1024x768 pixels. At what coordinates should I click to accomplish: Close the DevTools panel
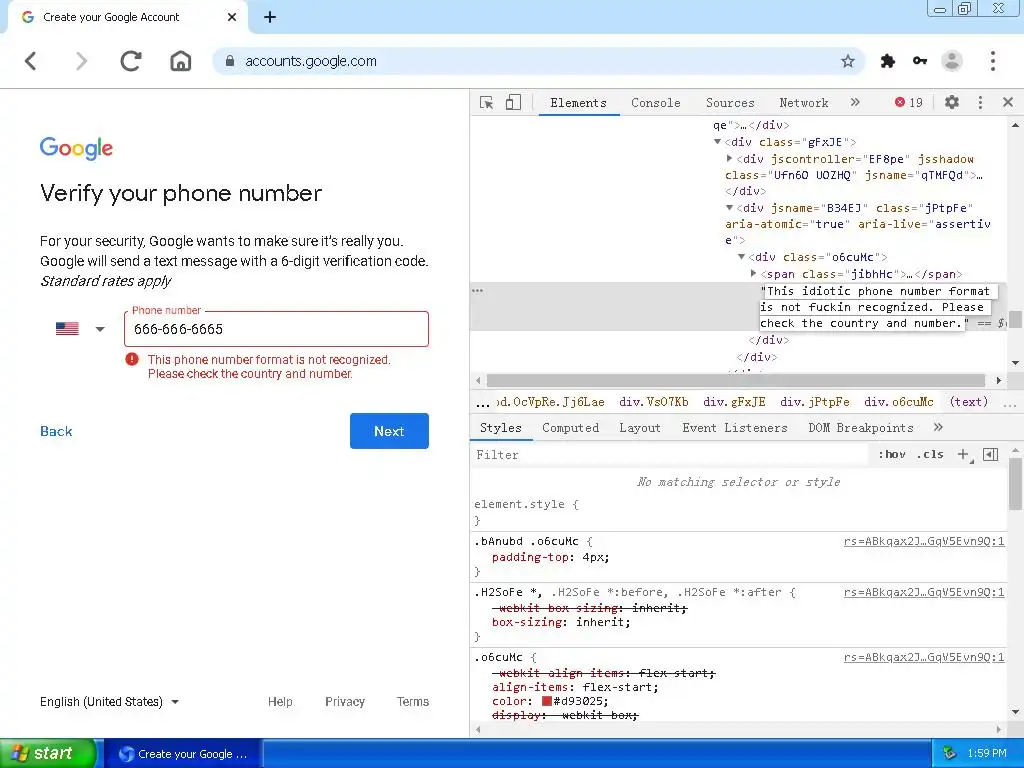pyautogui.click(x=1008, y=103)
